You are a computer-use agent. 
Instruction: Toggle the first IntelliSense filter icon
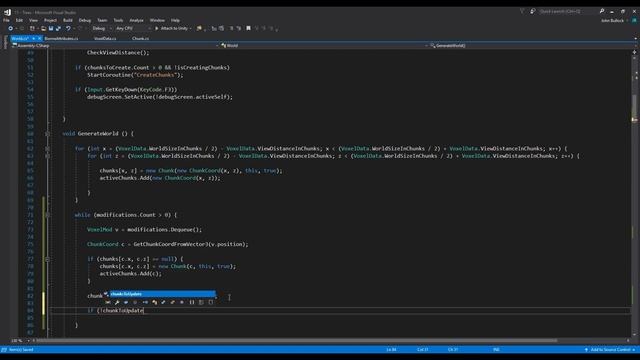[x=108, y=302]
